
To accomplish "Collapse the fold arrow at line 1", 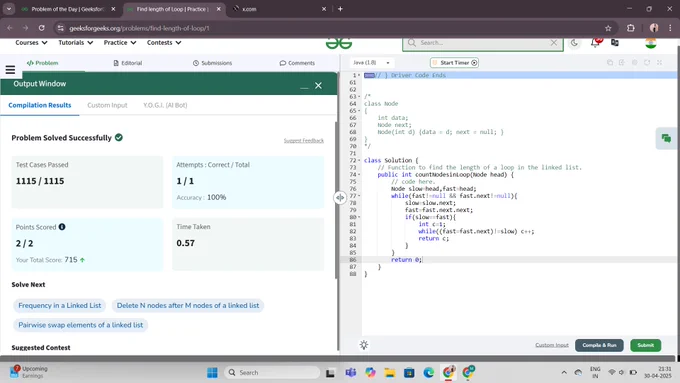I will coord(359,75).
